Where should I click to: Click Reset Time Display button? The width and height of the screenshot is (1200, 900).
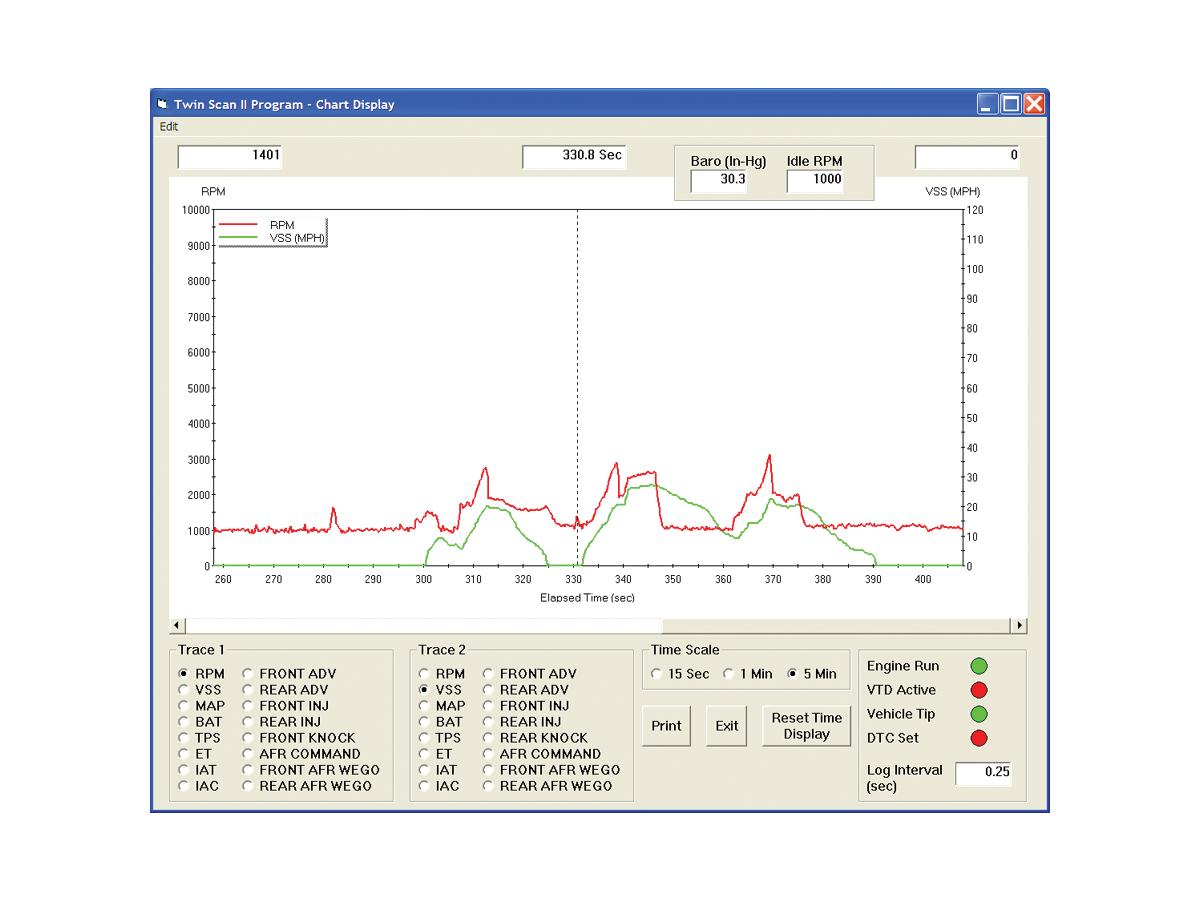pos(806,726)
